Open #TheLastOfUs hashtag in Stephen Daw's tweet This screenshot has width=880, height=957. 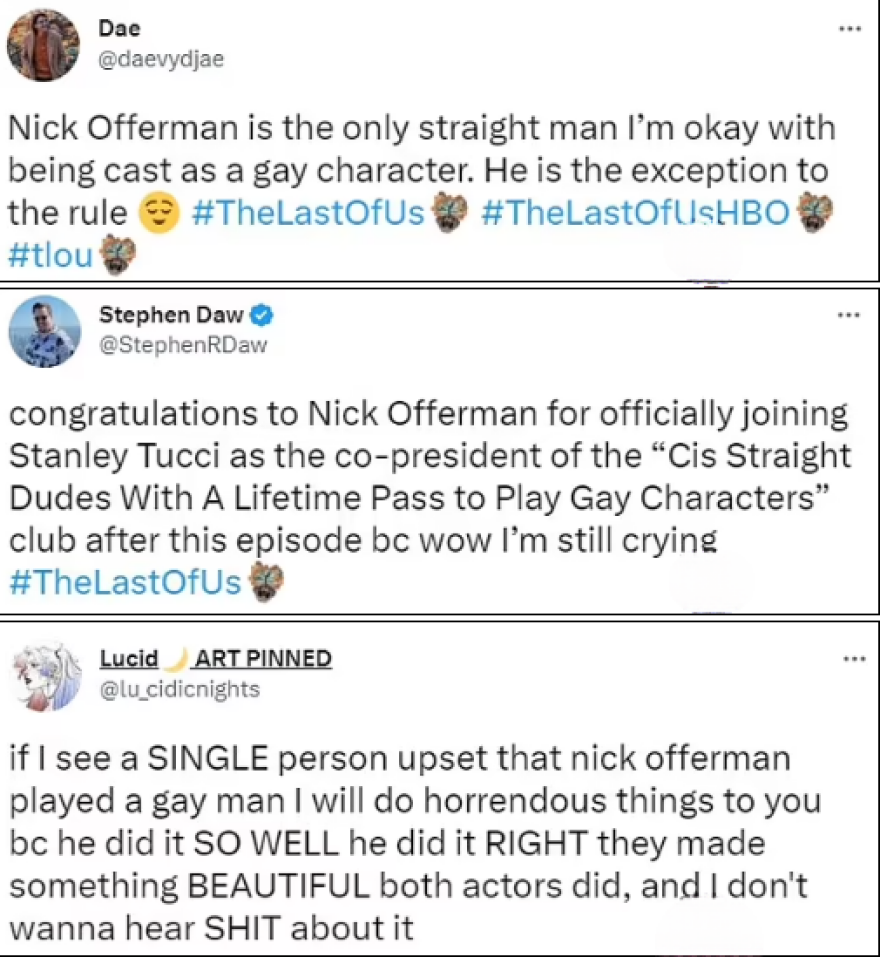click(x=125, y=583)
